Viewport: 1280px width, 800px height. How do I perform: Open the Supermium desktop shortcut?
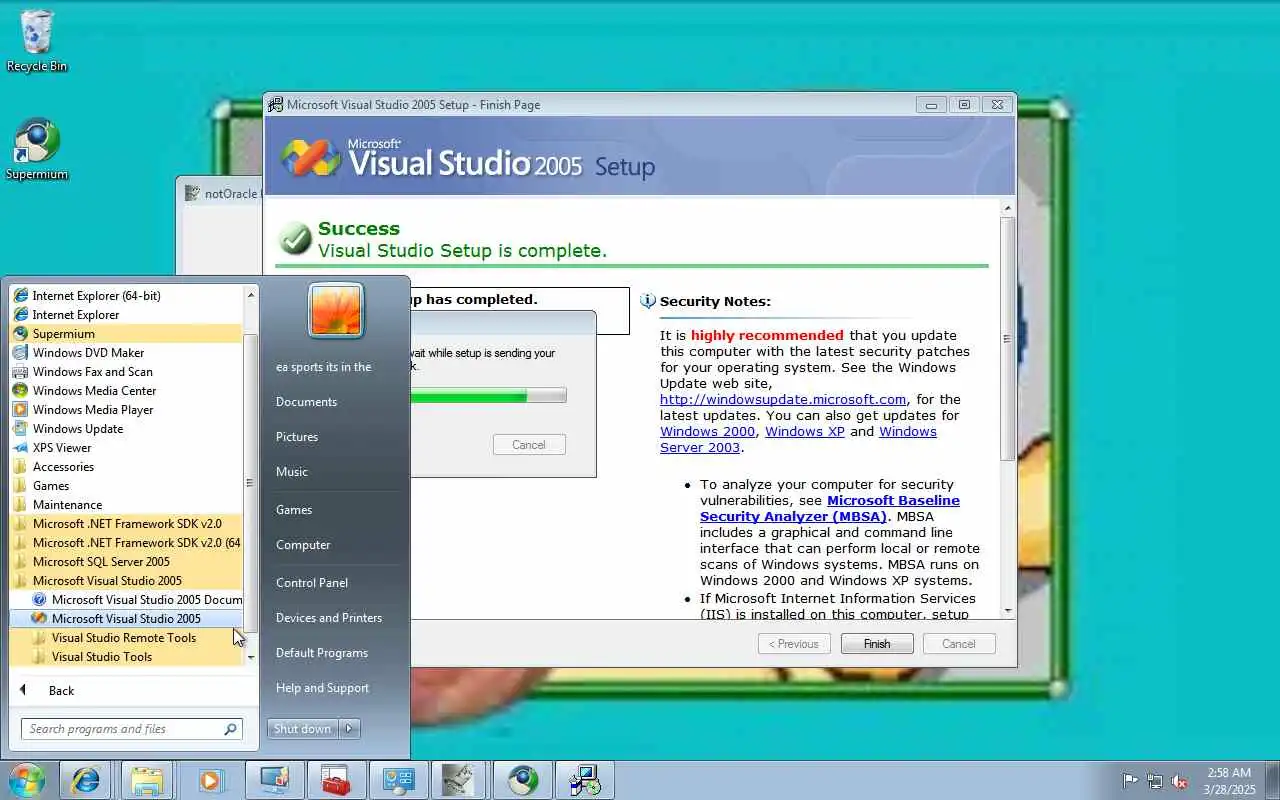pos(37,150)
